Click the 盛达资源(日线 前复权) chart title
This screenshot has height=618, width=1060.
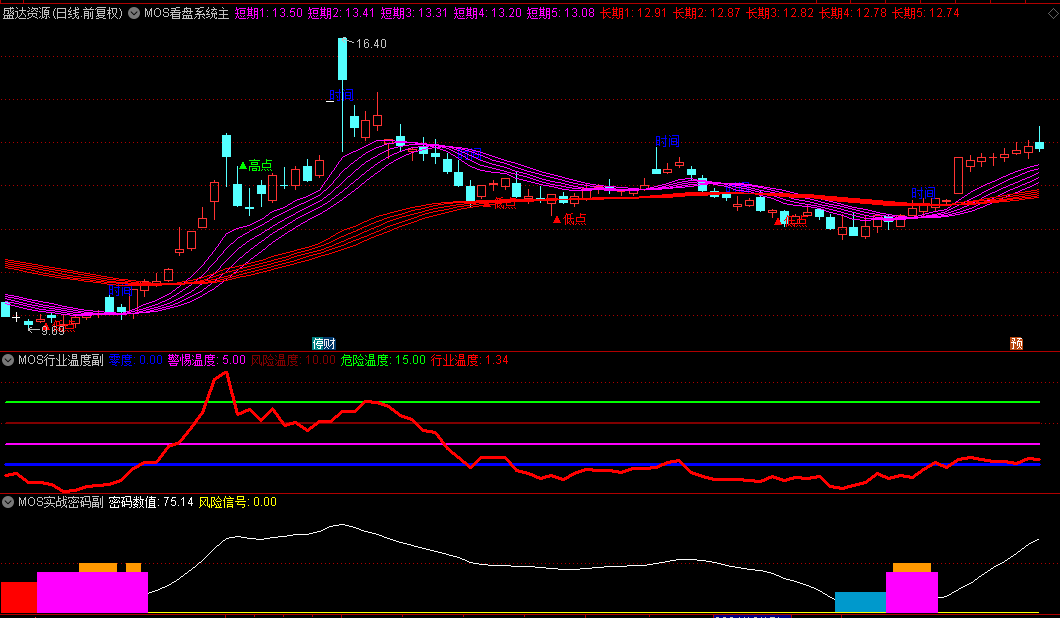[x=63, y=13]
